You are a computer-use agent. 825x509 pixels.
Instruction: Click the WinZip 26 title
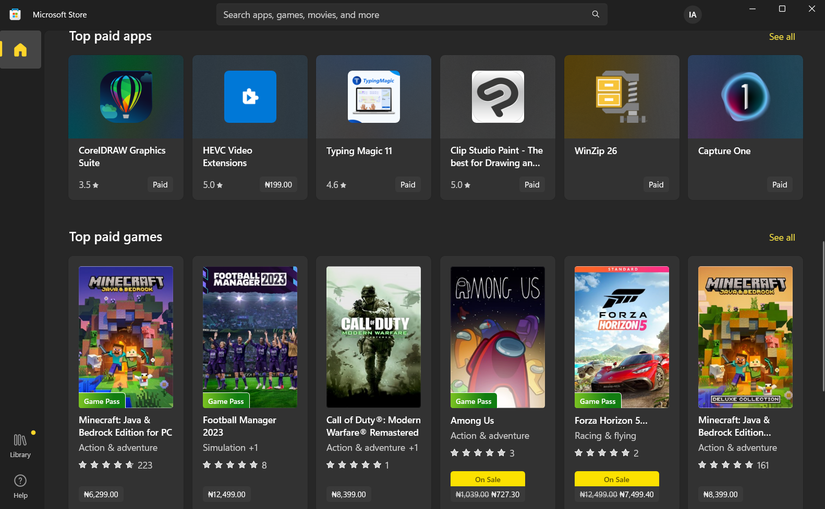(x=596, y=151)
